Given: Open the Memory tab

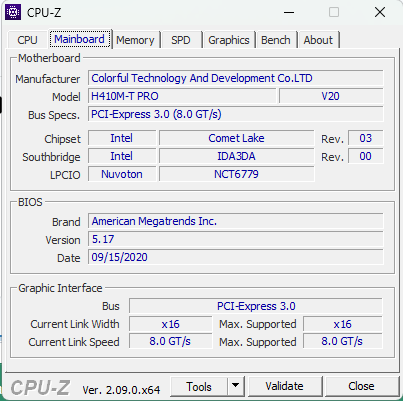Looking at the screenshot, I should click(x=135, y=40).
